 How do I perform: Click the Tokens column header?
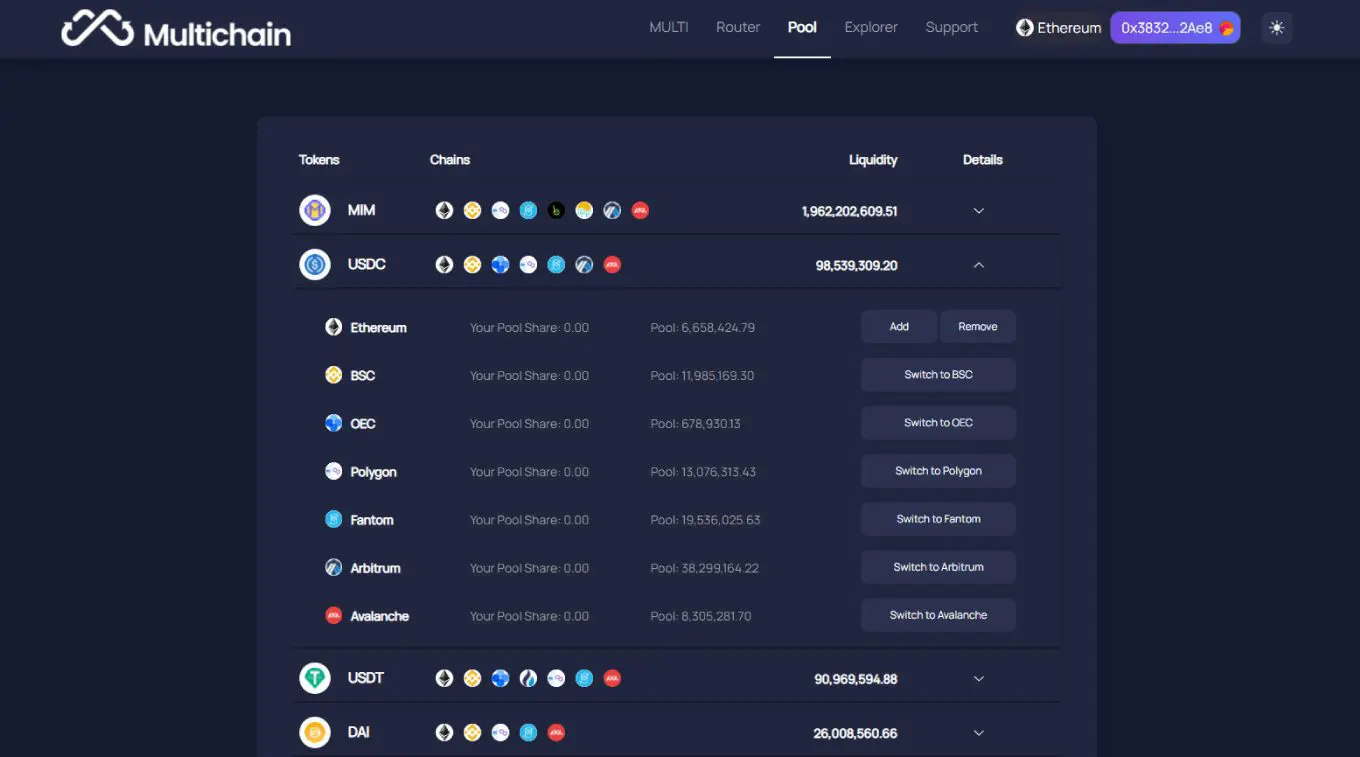(x=319, y=160)
